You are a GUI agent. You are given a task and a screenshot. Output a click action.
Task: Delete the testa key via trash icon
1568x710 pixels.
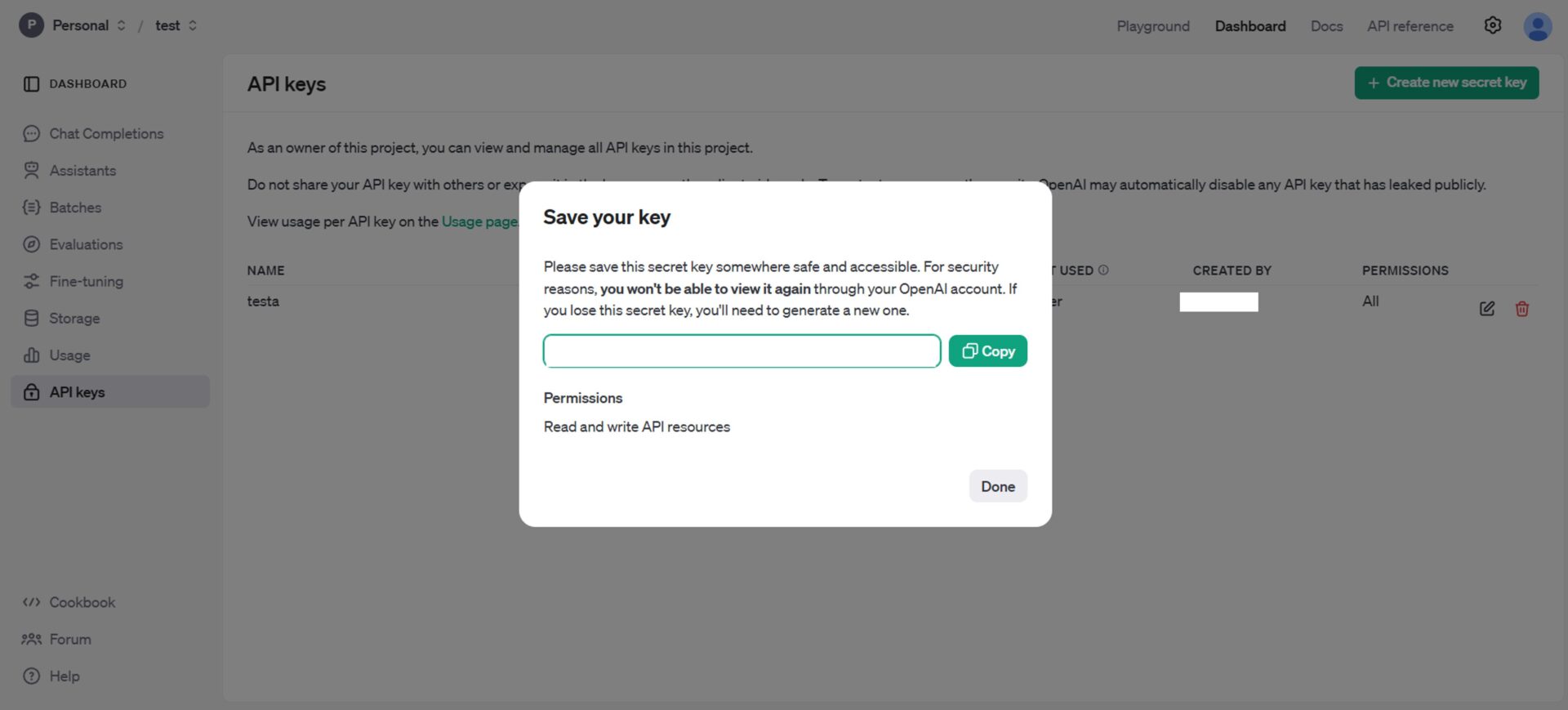click(x=1521, y=309)
